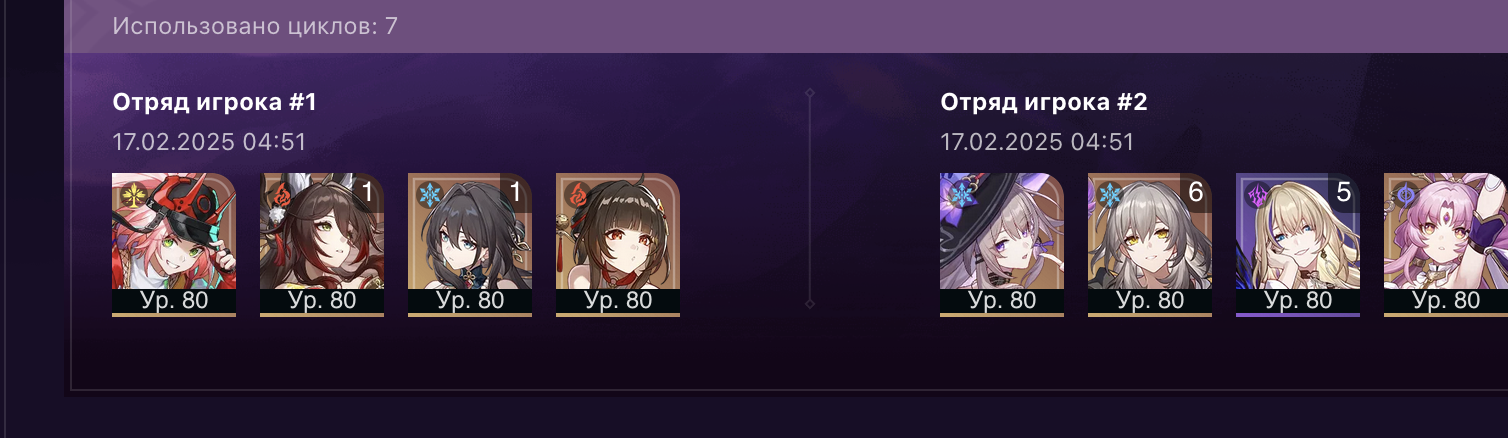Screen dimensions: 1508x438
Task: Click the fire element icon on the fox-eared character
Action: [279, 194]
